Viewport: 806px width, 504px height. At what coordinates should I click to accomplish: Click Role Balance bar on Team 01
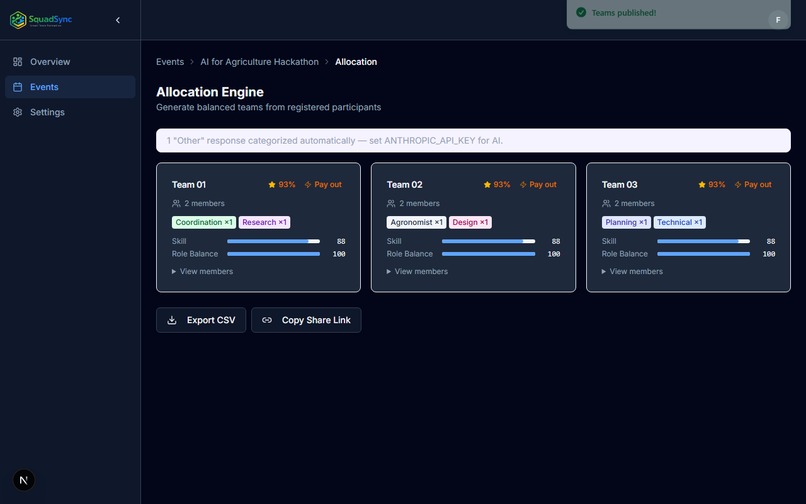coord(273,254)
